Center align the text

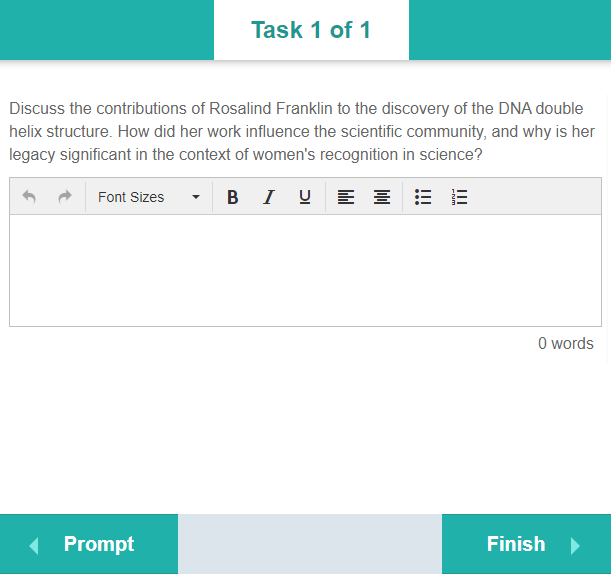click(382, 197)
